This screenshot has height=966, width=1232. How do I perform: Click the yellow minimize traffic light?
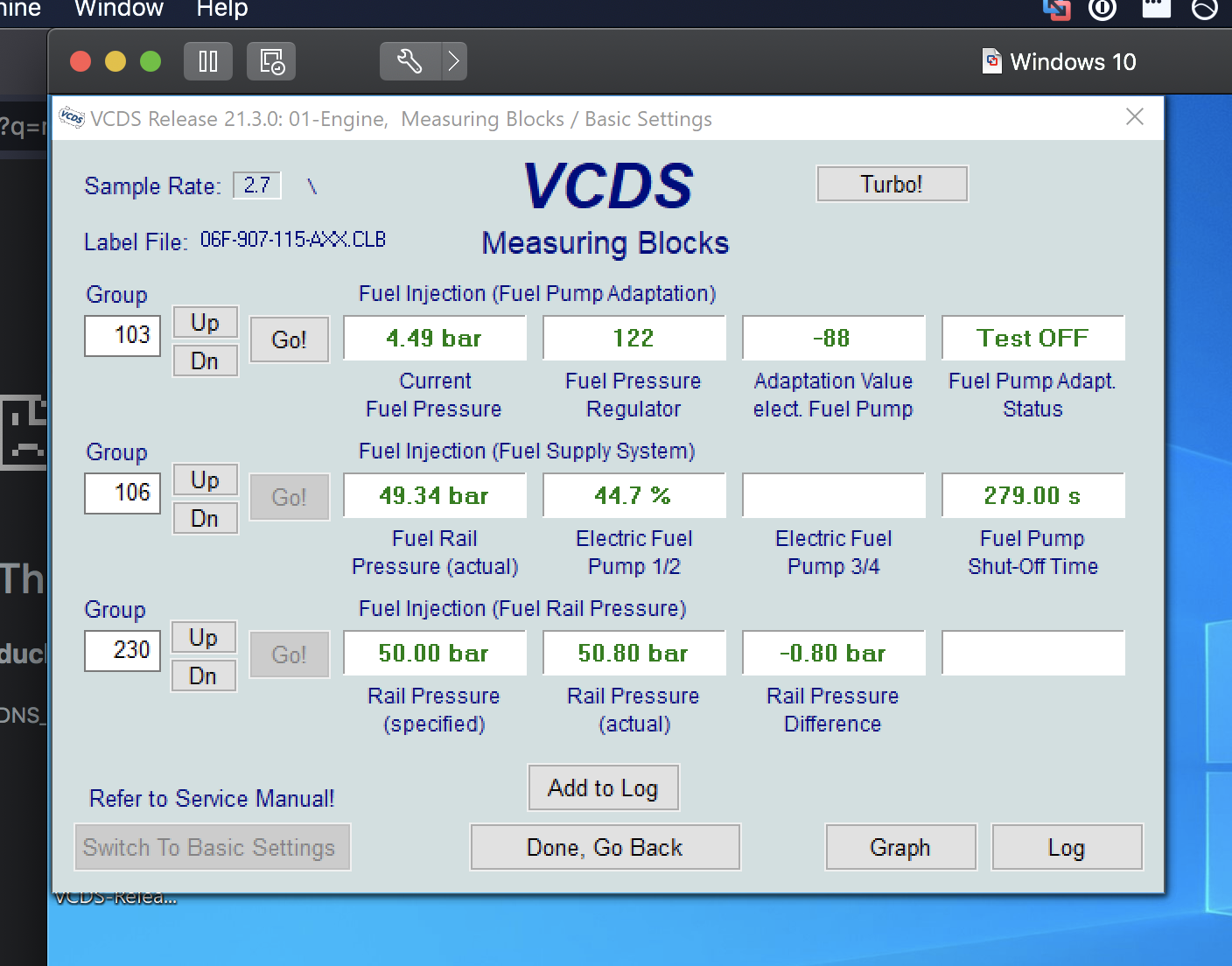coord(115,61)
